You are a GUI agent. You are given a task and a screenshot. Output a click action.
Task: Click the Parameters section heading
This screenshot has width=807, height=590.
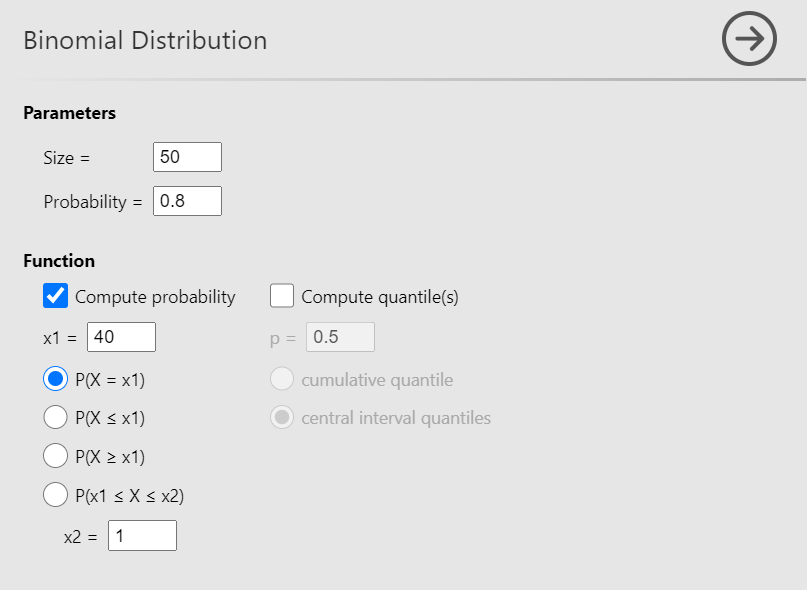click(x=69, y=113)
